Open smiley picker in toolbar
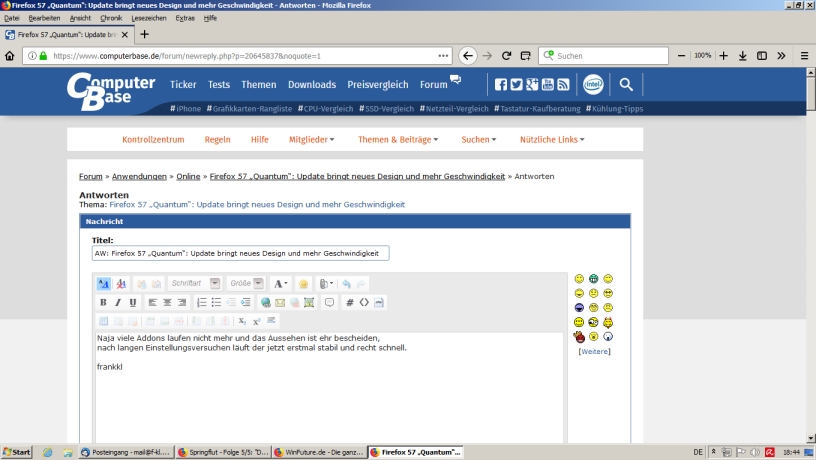The image size is (816, 460). tap(303, 284)
